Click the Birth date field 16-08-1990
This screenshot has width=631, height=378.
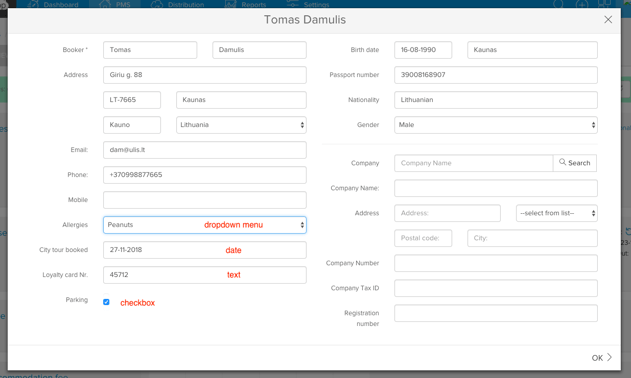click(423, 50)
